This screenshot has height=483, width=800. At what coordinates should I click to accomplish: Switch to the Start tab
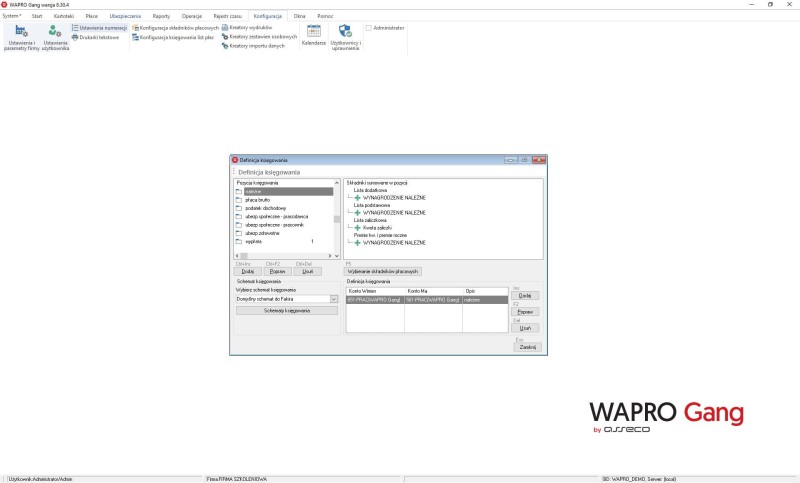37,16
